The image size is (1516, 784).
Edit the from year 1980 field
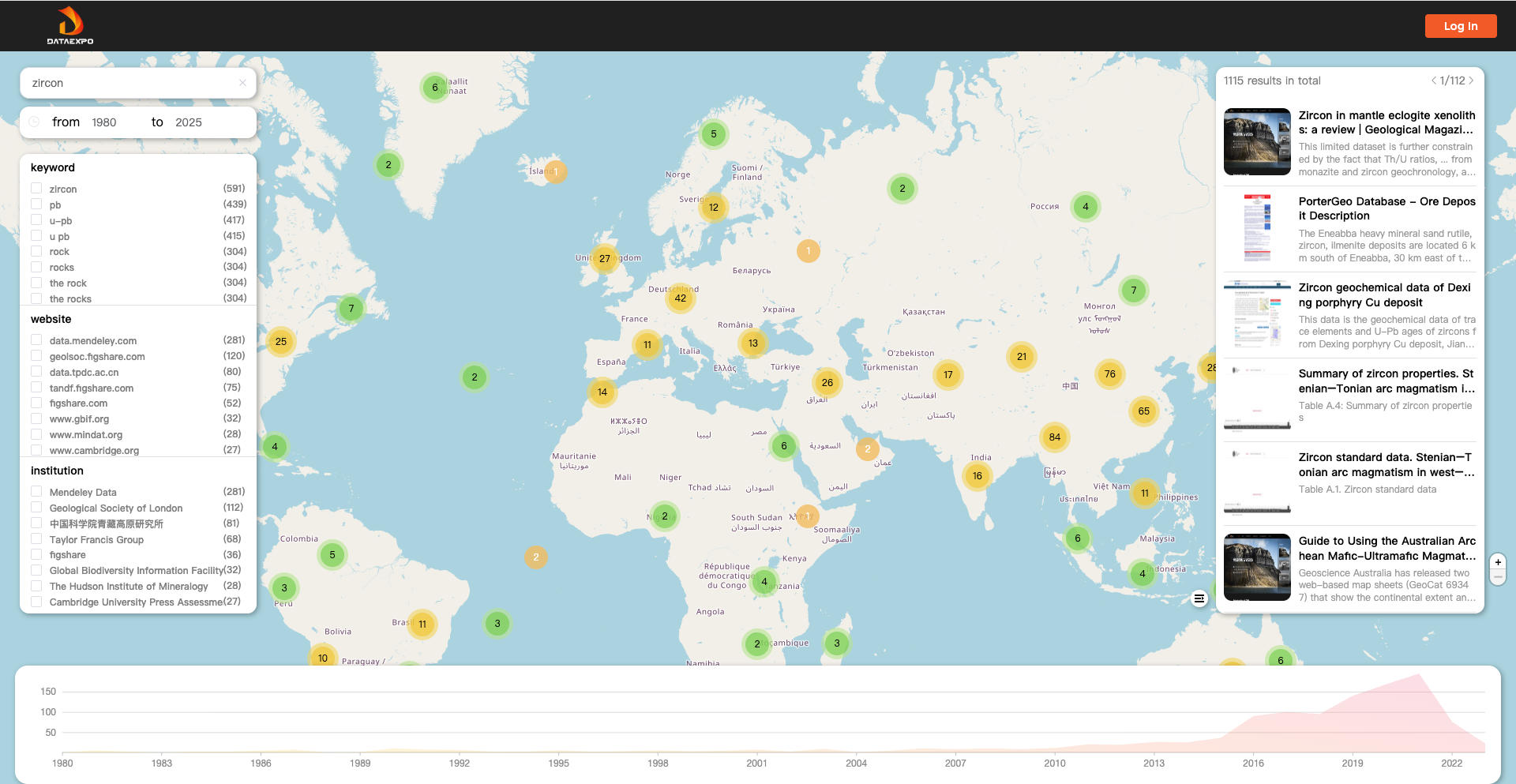pyautogui.click(x=104, y=122)
